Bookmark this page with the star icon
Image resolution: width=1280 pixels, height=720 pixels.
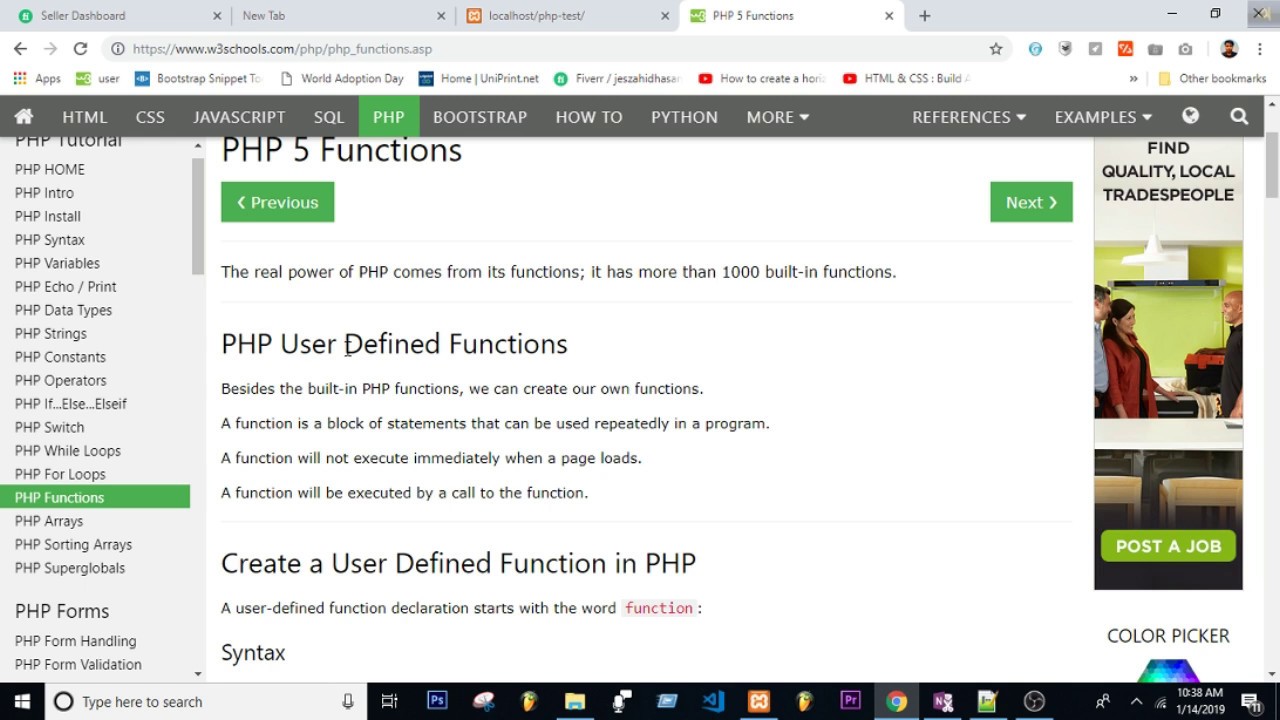tap(996, 48)
